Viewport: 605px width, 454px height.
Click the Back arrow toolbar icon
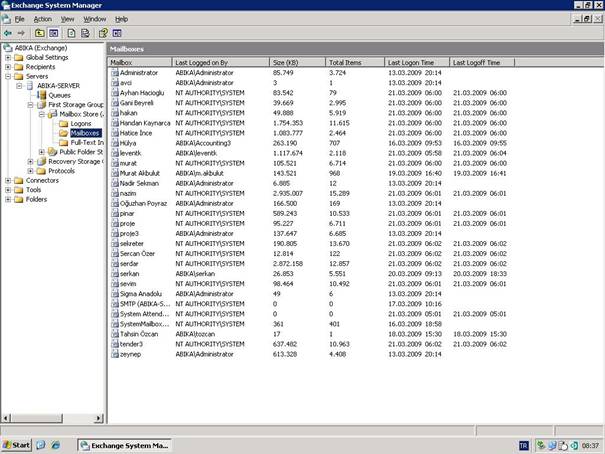(7, 33)
